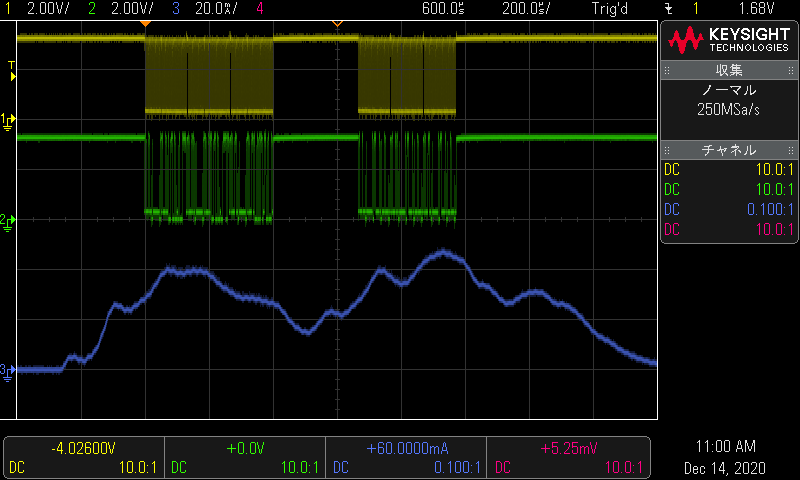
Task: Click the right grip dots on チャネル header
Action: 791,150
